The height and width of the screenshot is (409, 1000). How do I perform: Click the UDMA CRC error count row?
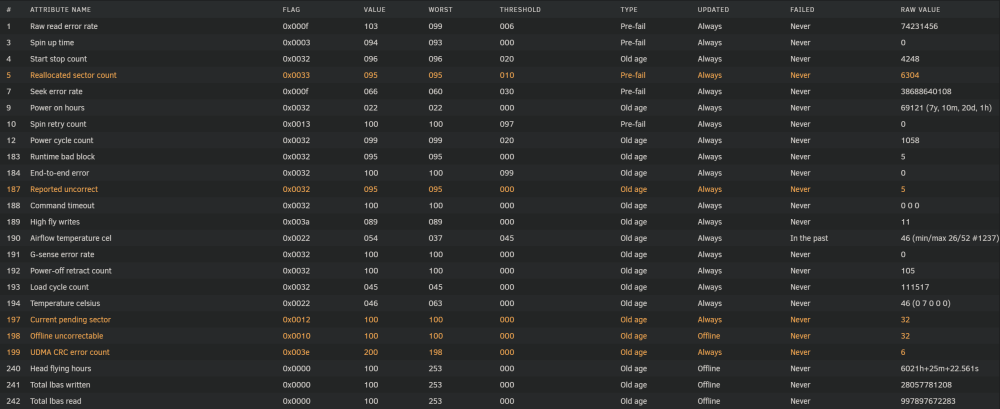pyautogui.click(x=500, y=352)
